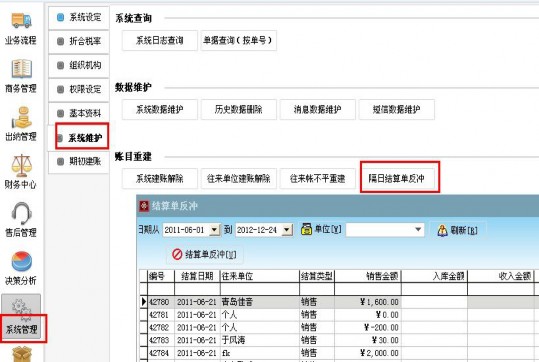Expand the end date 2012-12-24 dropdown

tap(287, 230)
